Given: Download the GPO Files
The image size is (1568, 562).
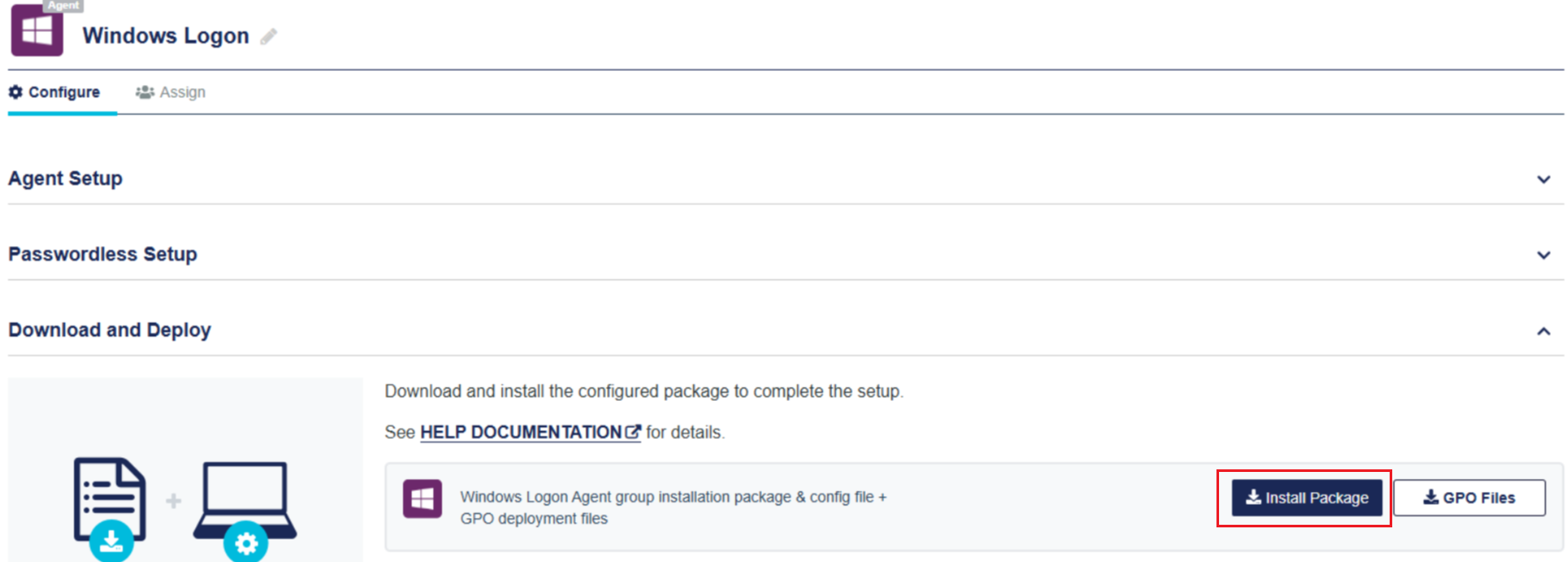Looking at the screenshot, I should point(1468,498).
